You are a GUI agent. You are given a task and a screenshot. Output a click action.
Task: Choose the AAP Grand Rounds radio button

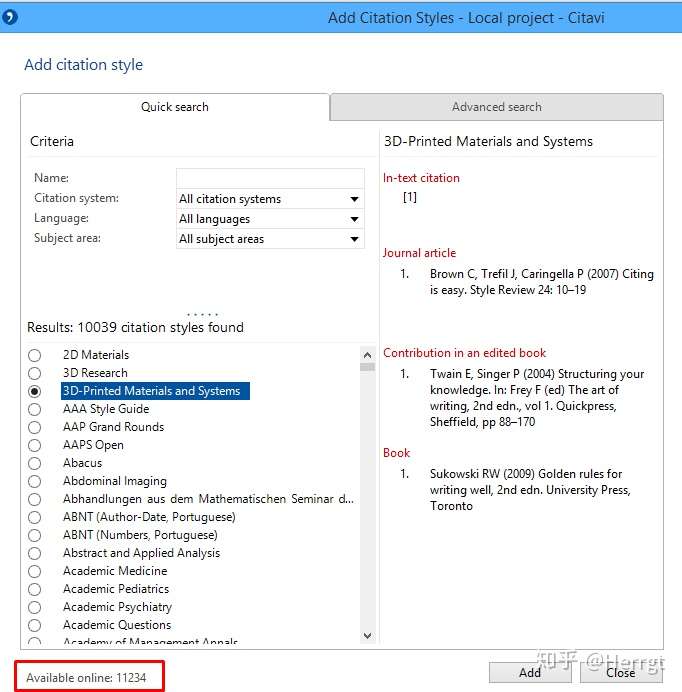(34, 427)
